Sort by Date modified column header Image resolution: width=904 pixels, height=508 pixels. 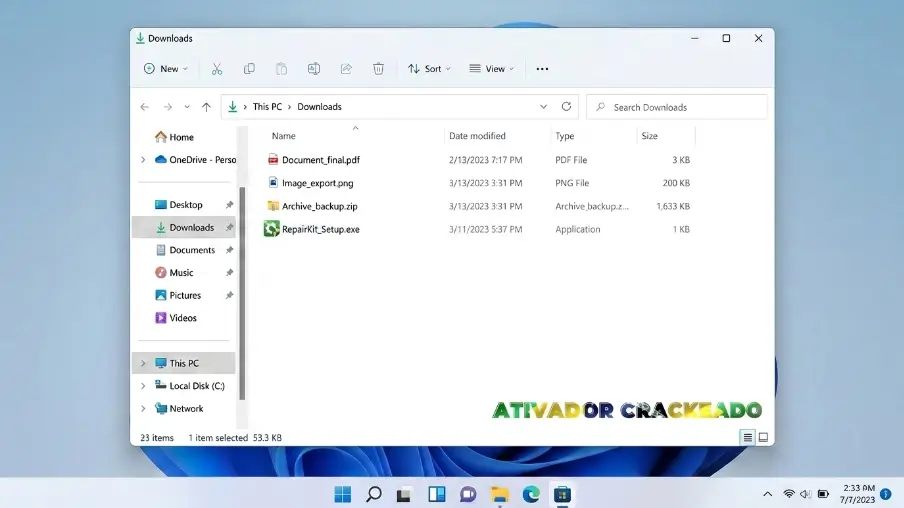point(477,136)
